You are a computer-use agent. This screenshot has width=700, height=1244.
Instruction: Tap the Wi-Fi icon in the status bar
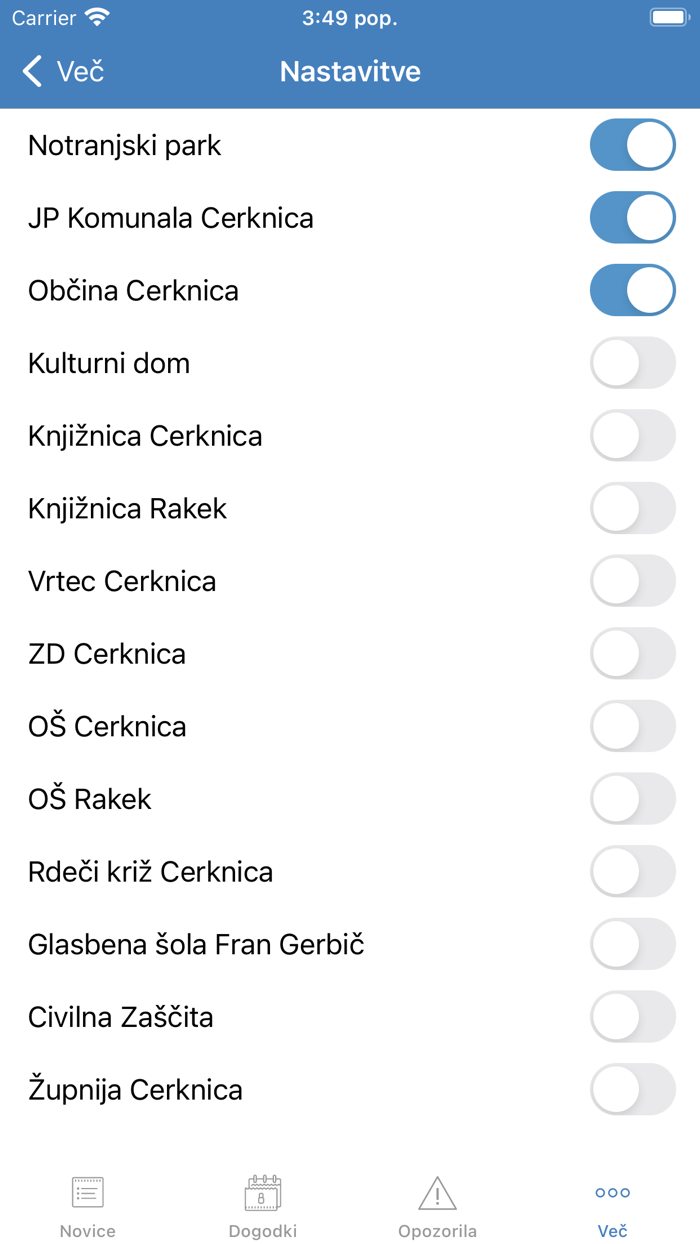[x=95, y=17]
